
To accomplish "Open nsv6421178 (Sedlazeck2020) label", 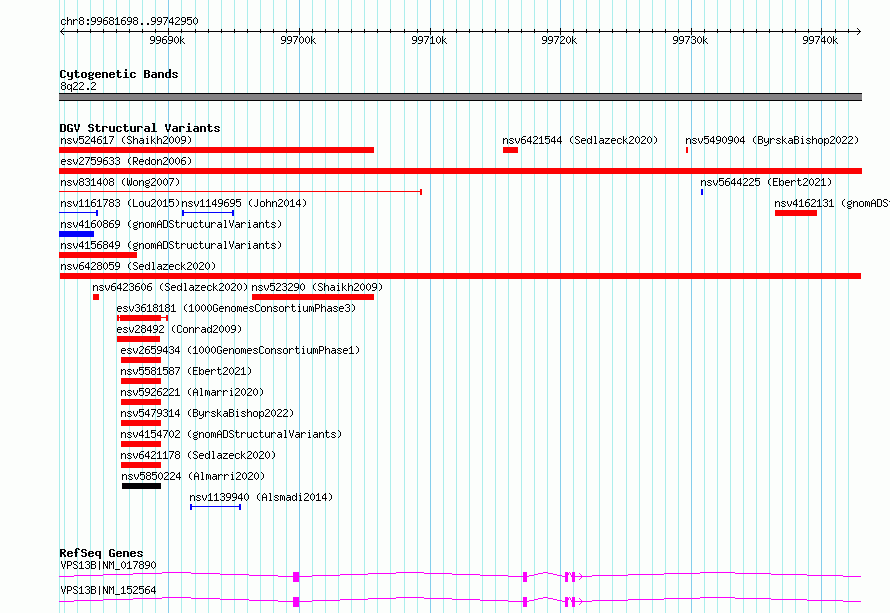I will tap(198, 455).
